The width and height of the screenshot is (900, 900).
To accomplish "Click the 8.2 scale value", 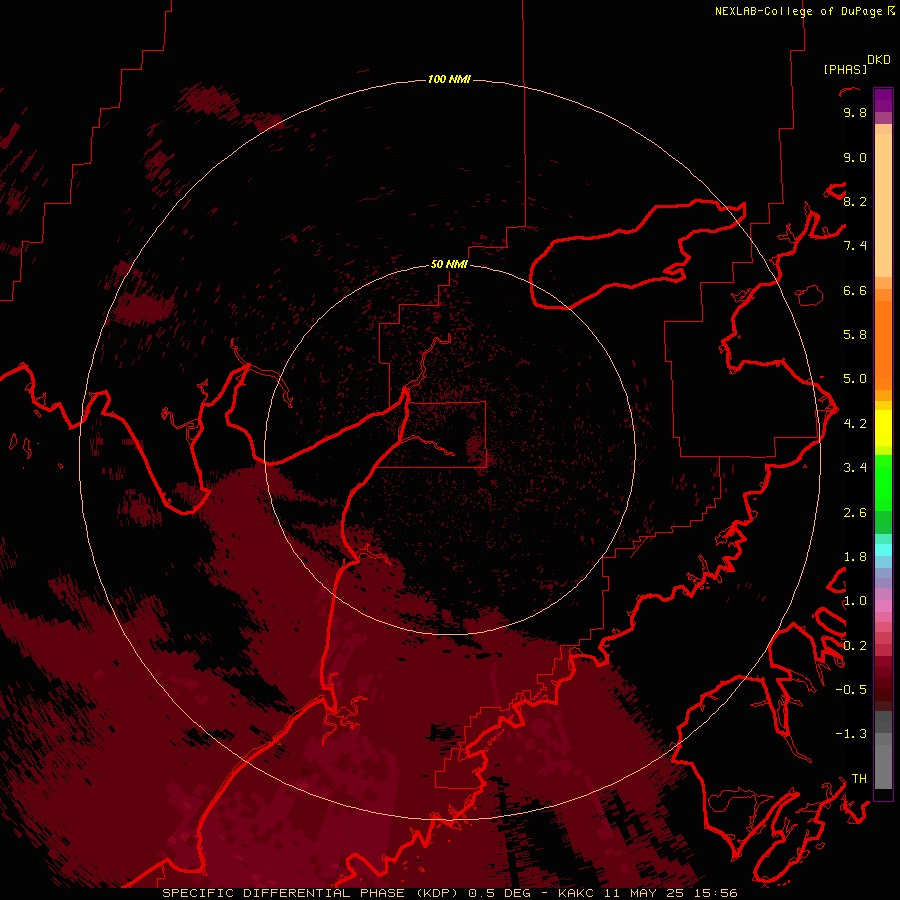I will 855,201.
